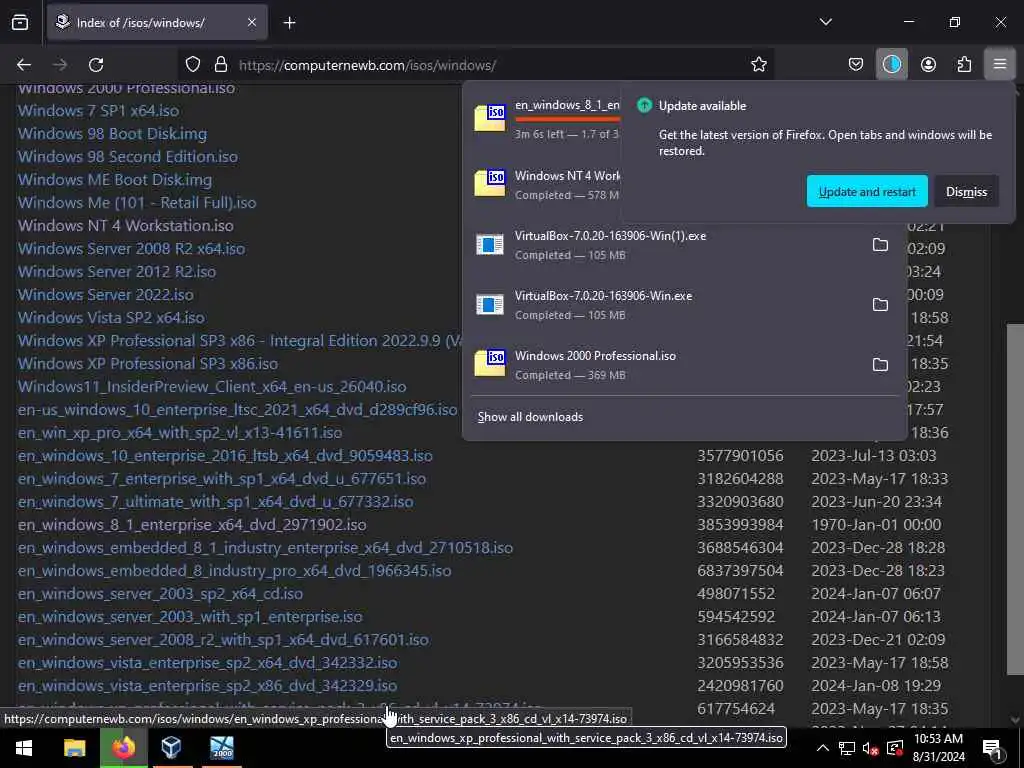Click the download progress bar for en_windows_8_1
This screenshot has height=768, width=1024.
click(567, 119)
